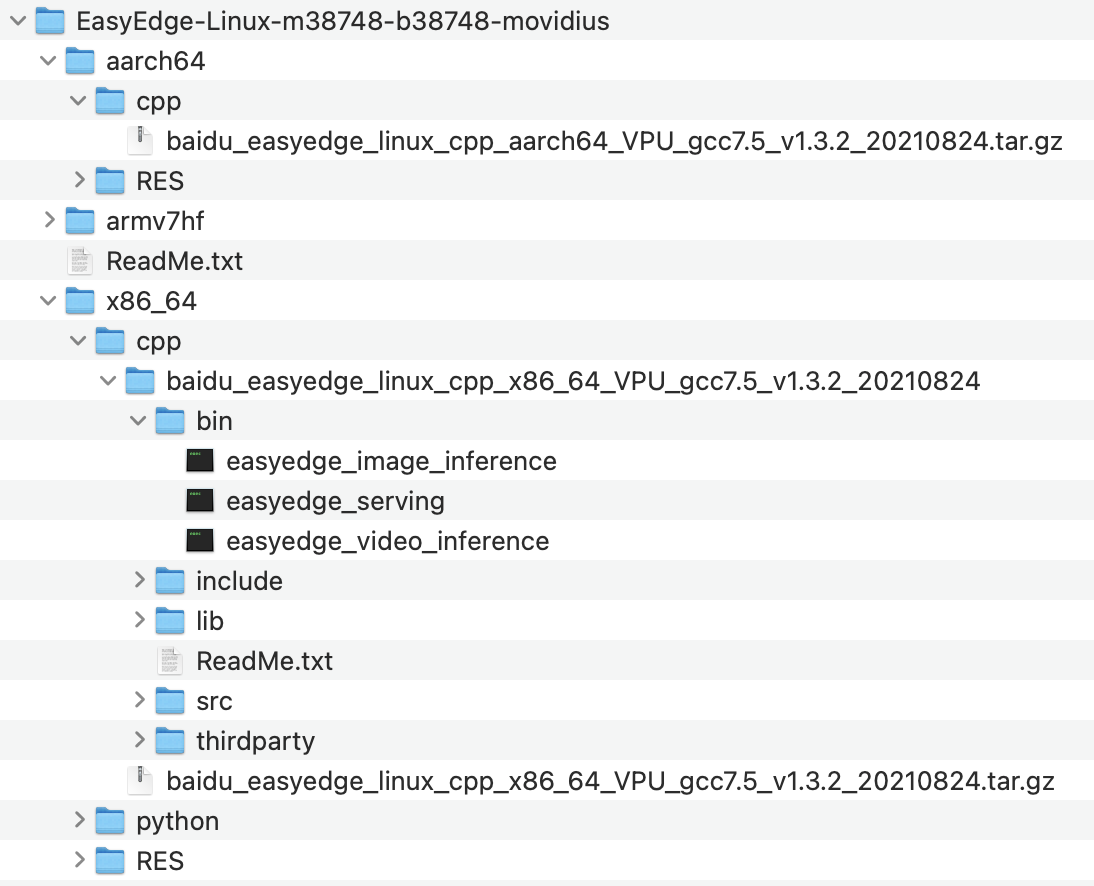
Task: Click the src folder icon
Action: point(170,700)
